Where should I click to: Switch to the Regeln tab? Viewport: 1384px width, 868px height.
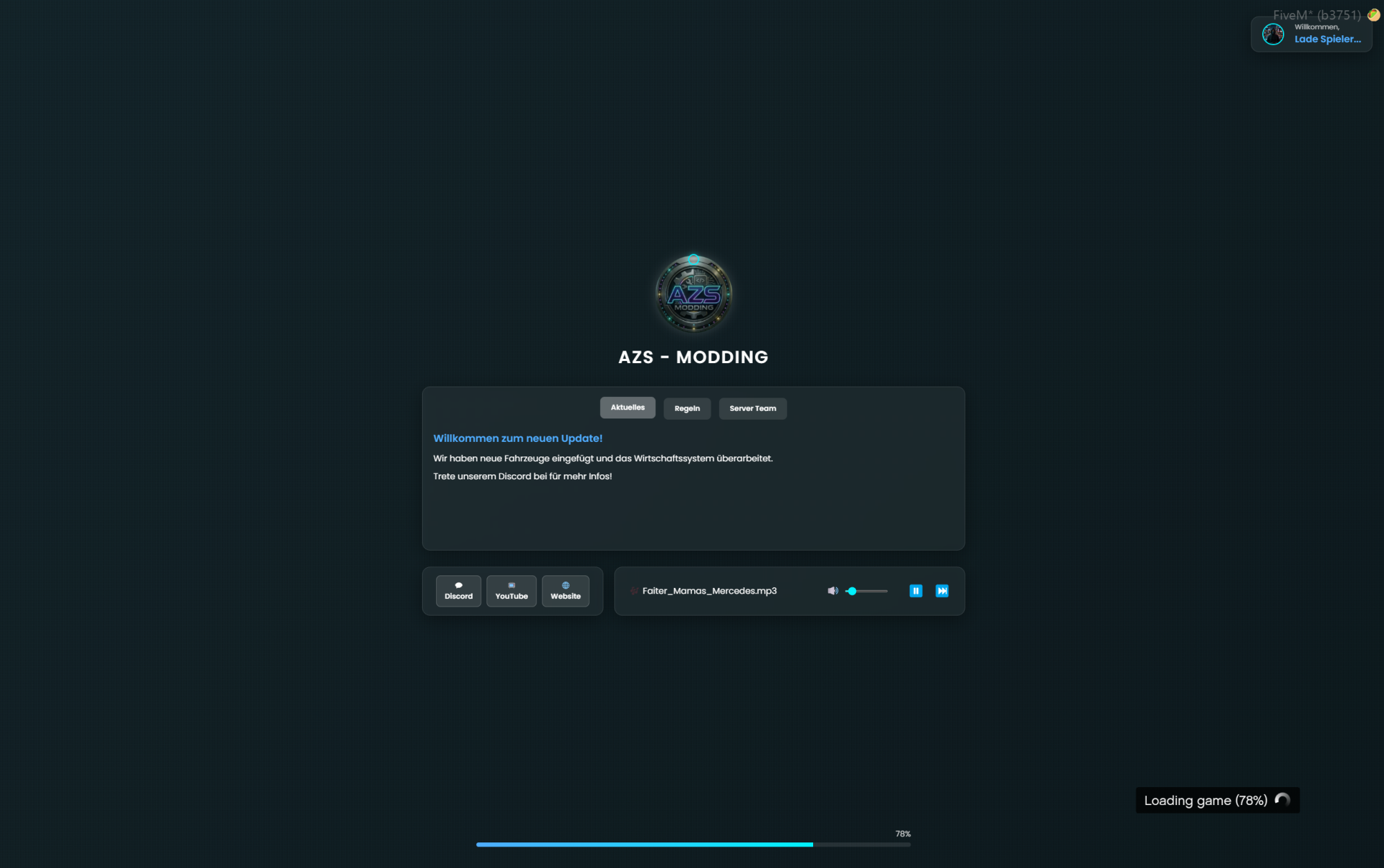pos(687,408)
